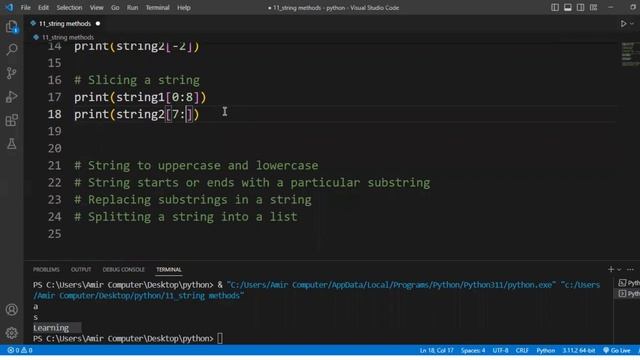The width and height of the screenshot is (640, 360).
Task: Click print(string1[0:8]) code line
Action: point(140,97)
